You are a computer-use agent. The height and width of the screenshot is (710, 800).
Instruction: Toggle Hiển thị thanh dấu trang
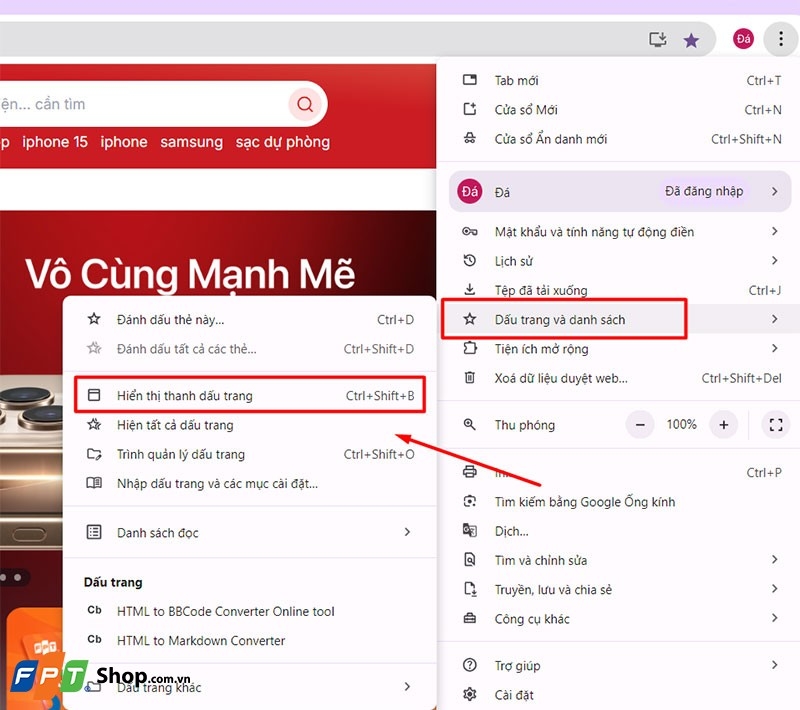tap(250, 395)
